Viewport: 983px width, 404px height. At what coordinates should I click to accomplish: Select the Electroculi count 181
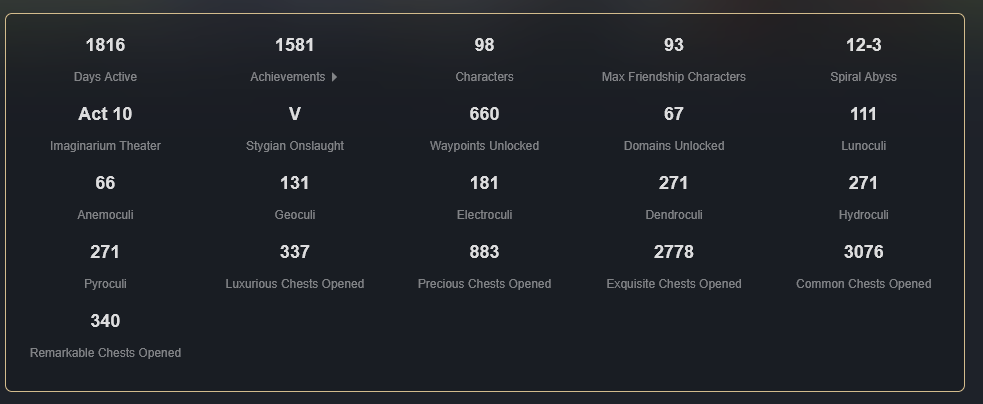[484, 183]
